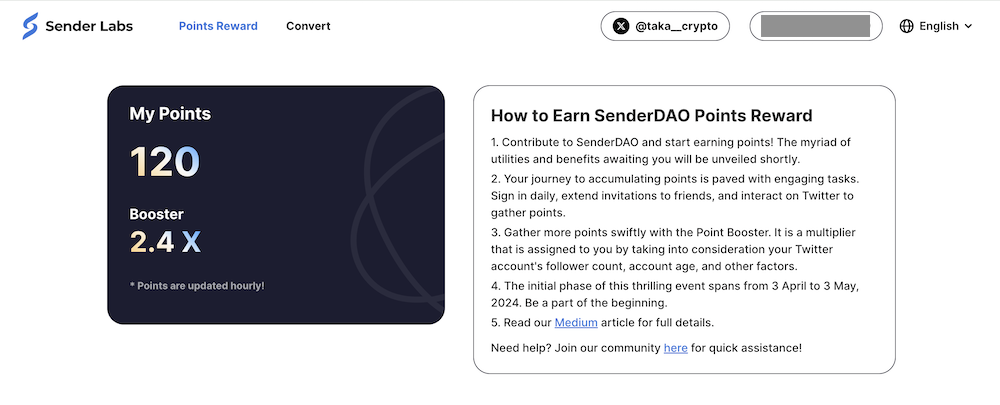This screenshot has height=405, width=1000.
Task: Click the X logo icon
Action: point(621,26)
